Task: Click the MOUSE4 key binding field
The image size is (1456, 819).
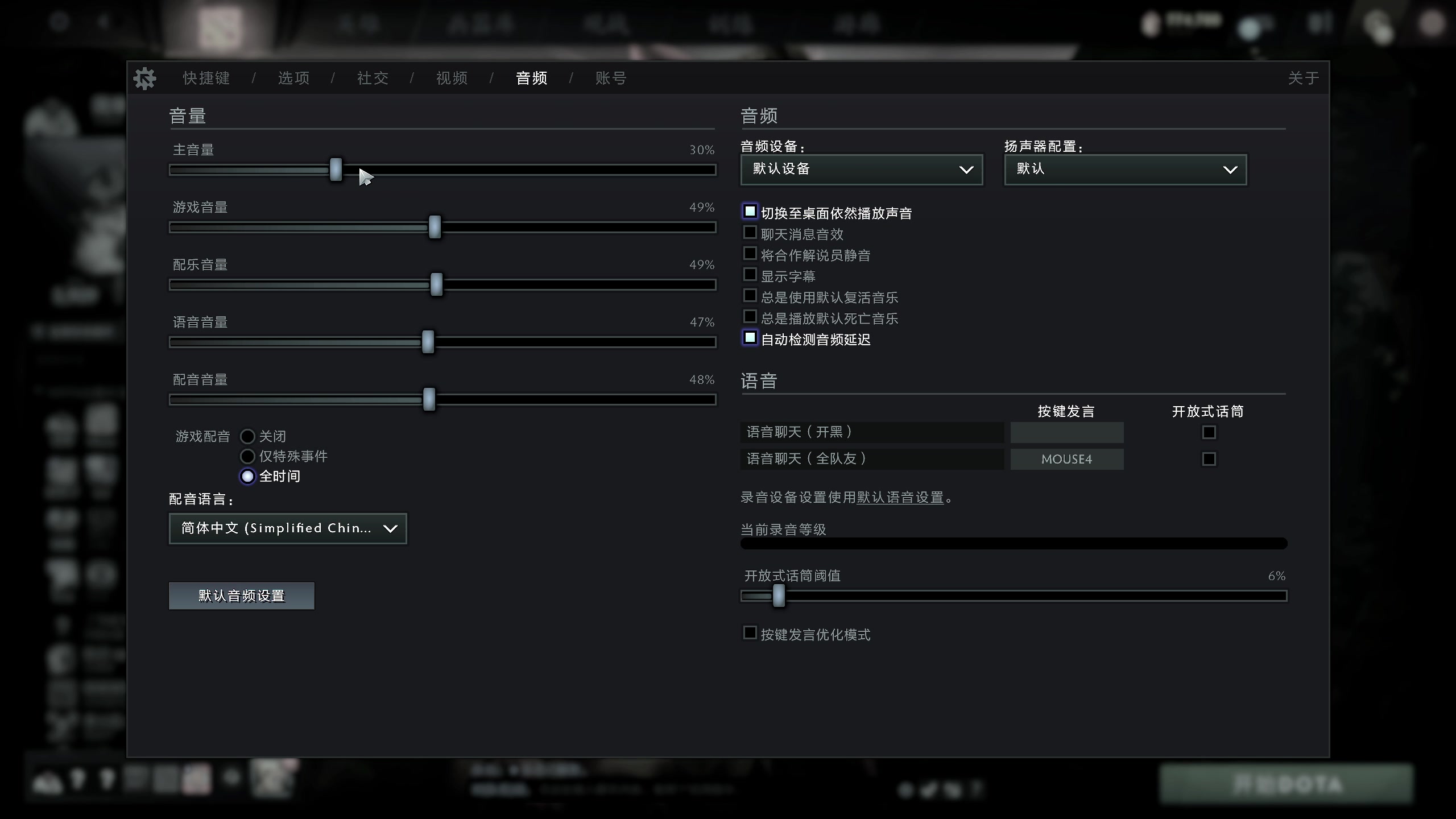Action: pyautogui.click(x=1067, y=459)
